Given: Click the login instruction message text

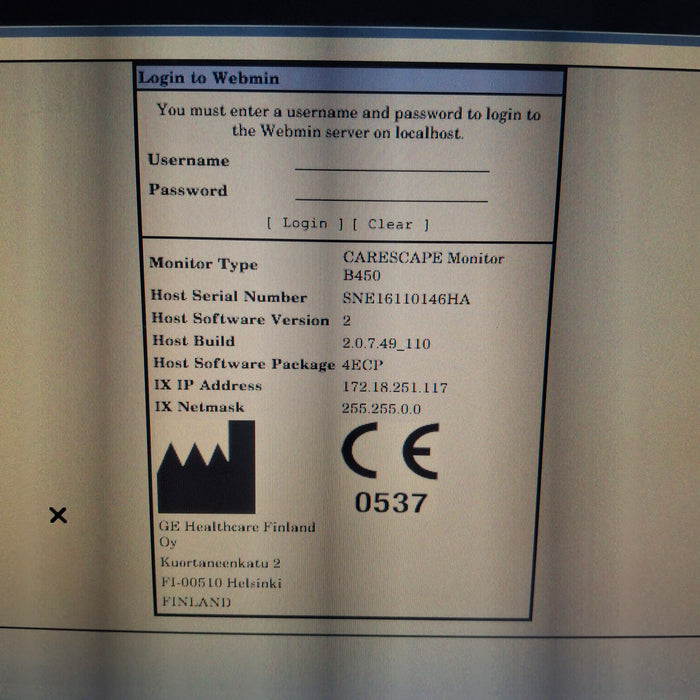Looking at the screenshot, I should (348, 122).
